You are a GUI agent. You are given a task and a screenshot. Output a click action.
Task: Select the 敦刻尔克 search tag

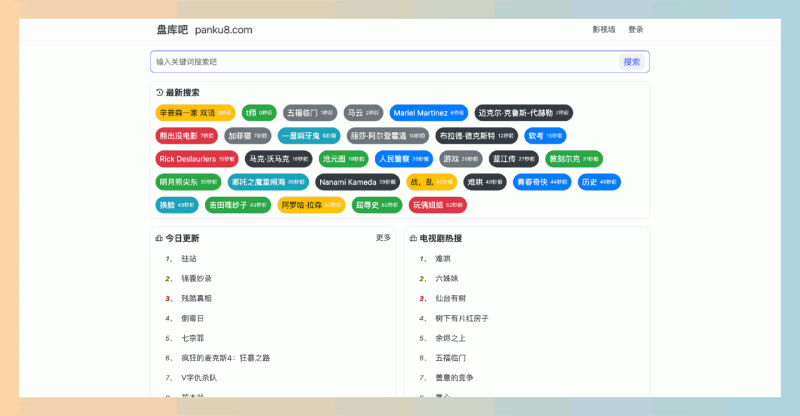pyautogui.click(x=574, y=159)
